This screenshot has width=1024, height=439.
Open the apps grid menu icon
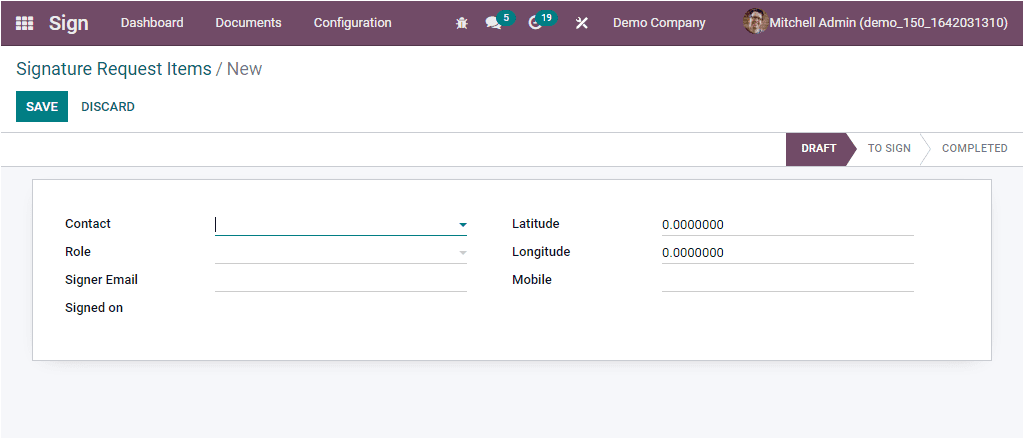click(x=24, y=23)
